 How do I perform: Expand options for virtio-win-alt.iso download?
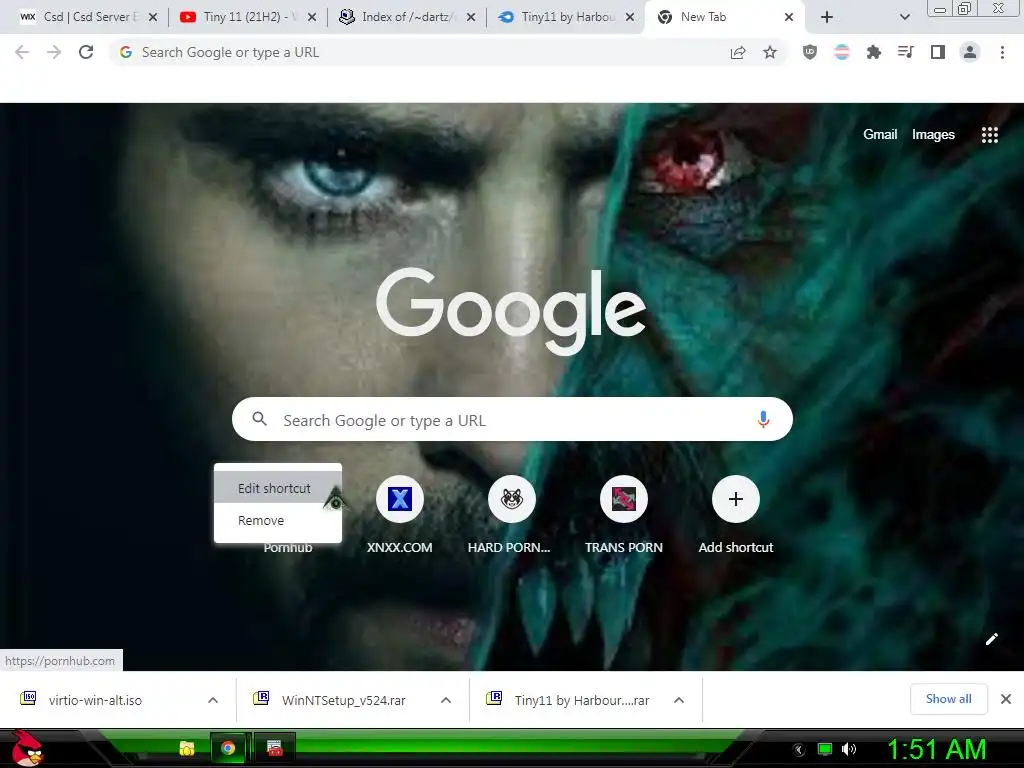213,700
